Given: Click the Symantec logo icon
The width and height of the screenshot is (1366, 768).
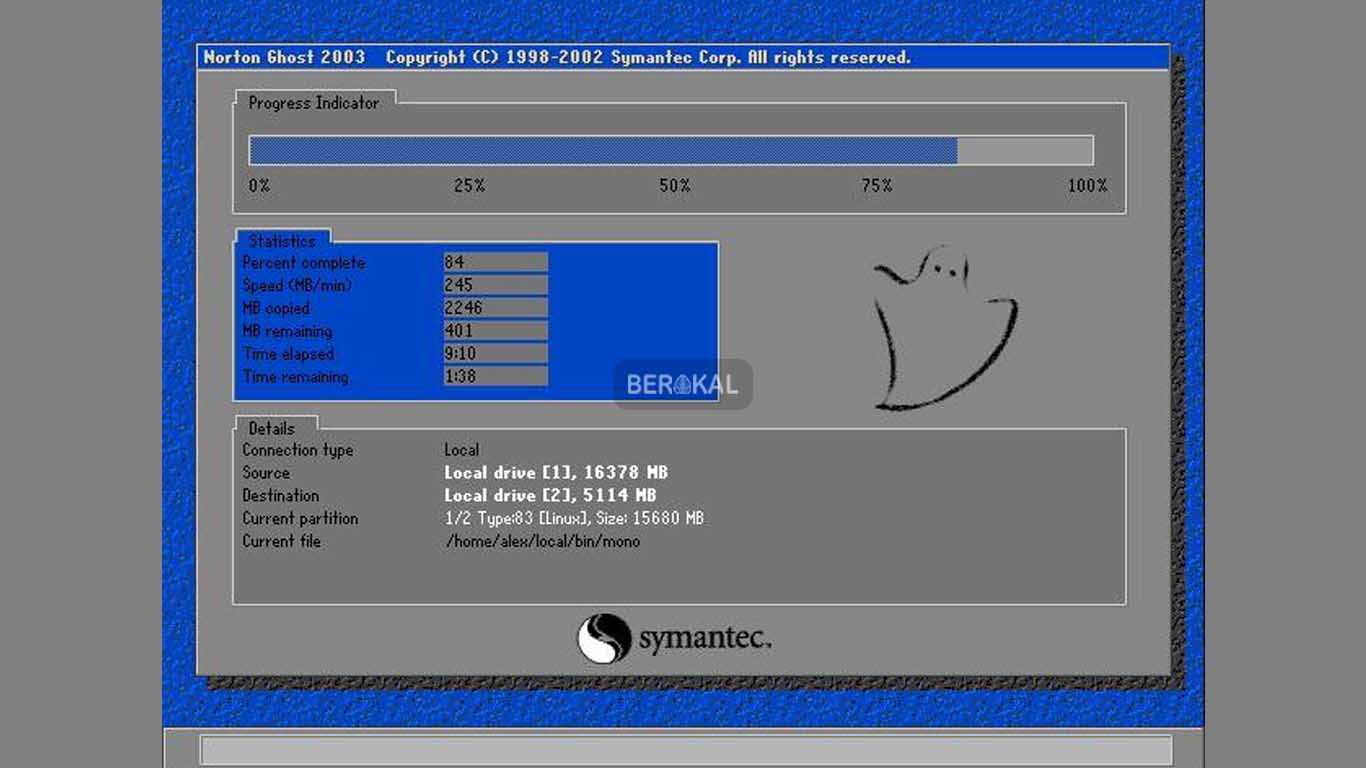Looking at the screenshot, I should click(x=605, y=638).
